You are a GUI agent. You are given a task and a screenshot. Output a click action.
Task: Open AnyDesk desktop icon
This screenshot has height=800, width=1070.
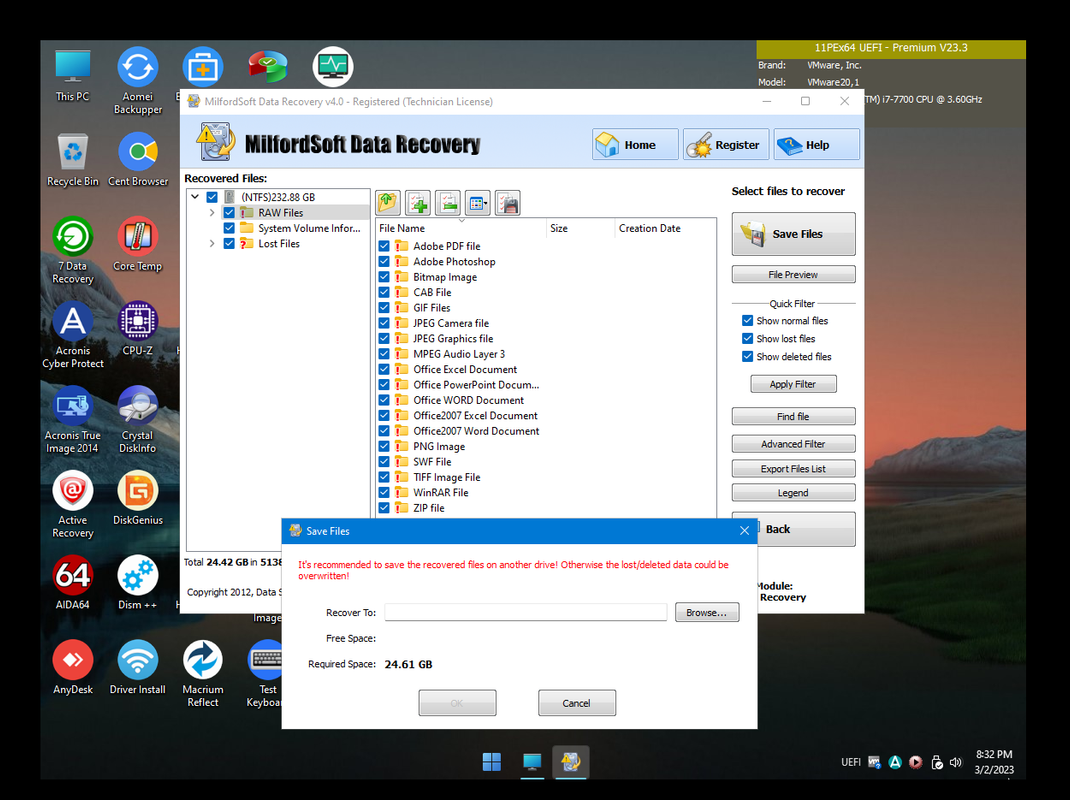[72, 668]
